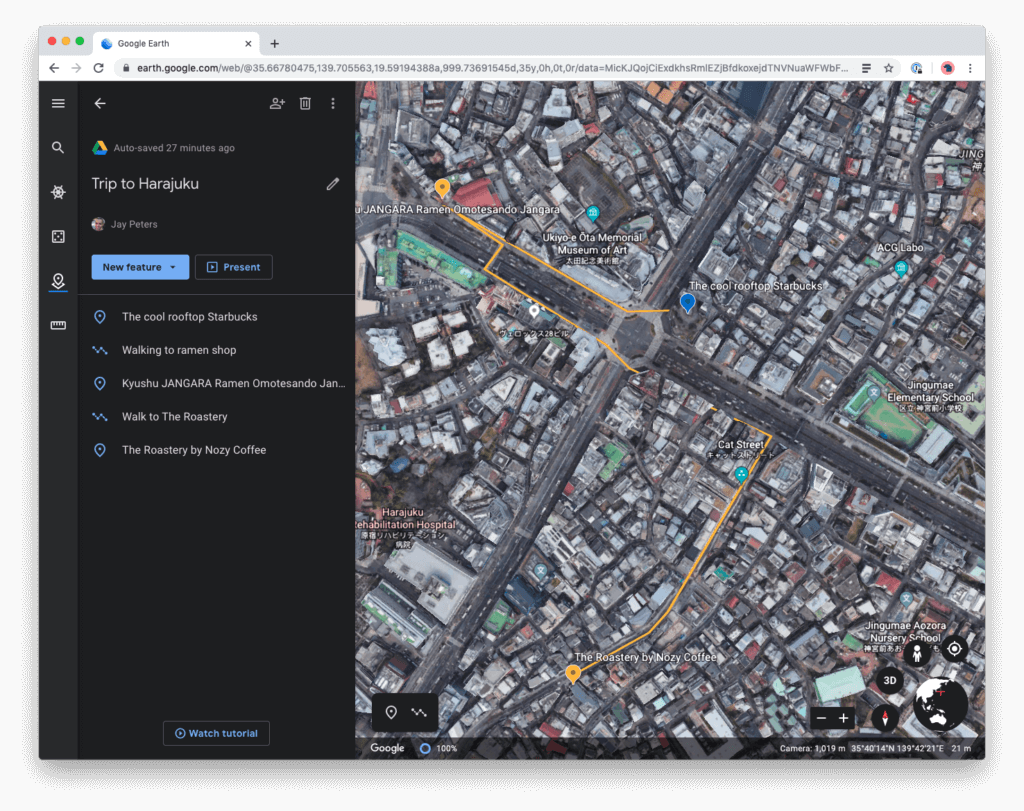Image resolution: width=1024 pixels, height=811 pixels.
Task: Open the three-dot more options menu
Action: tap(333, 103)
